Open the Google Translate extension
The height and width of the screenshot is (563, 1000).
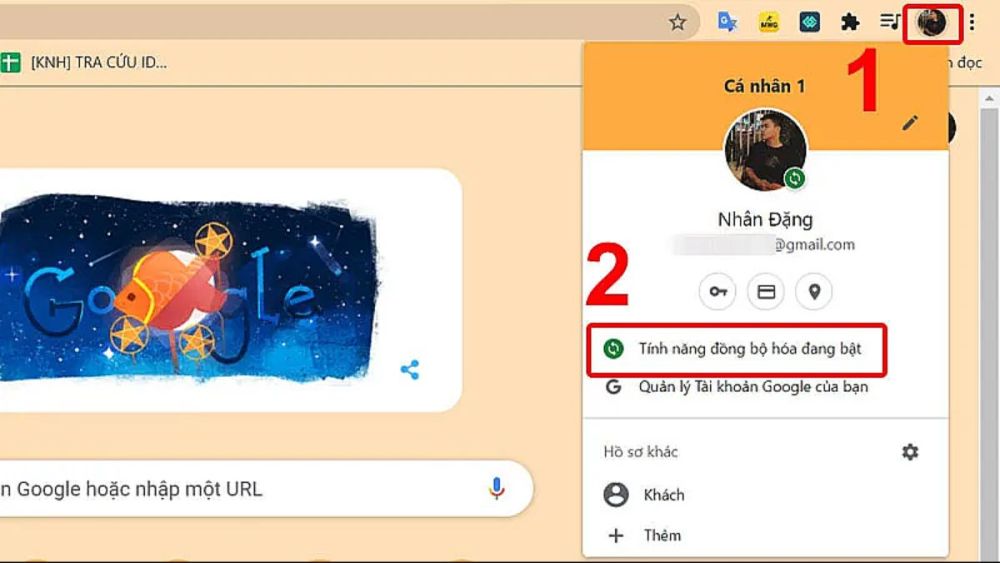(727, 22)
